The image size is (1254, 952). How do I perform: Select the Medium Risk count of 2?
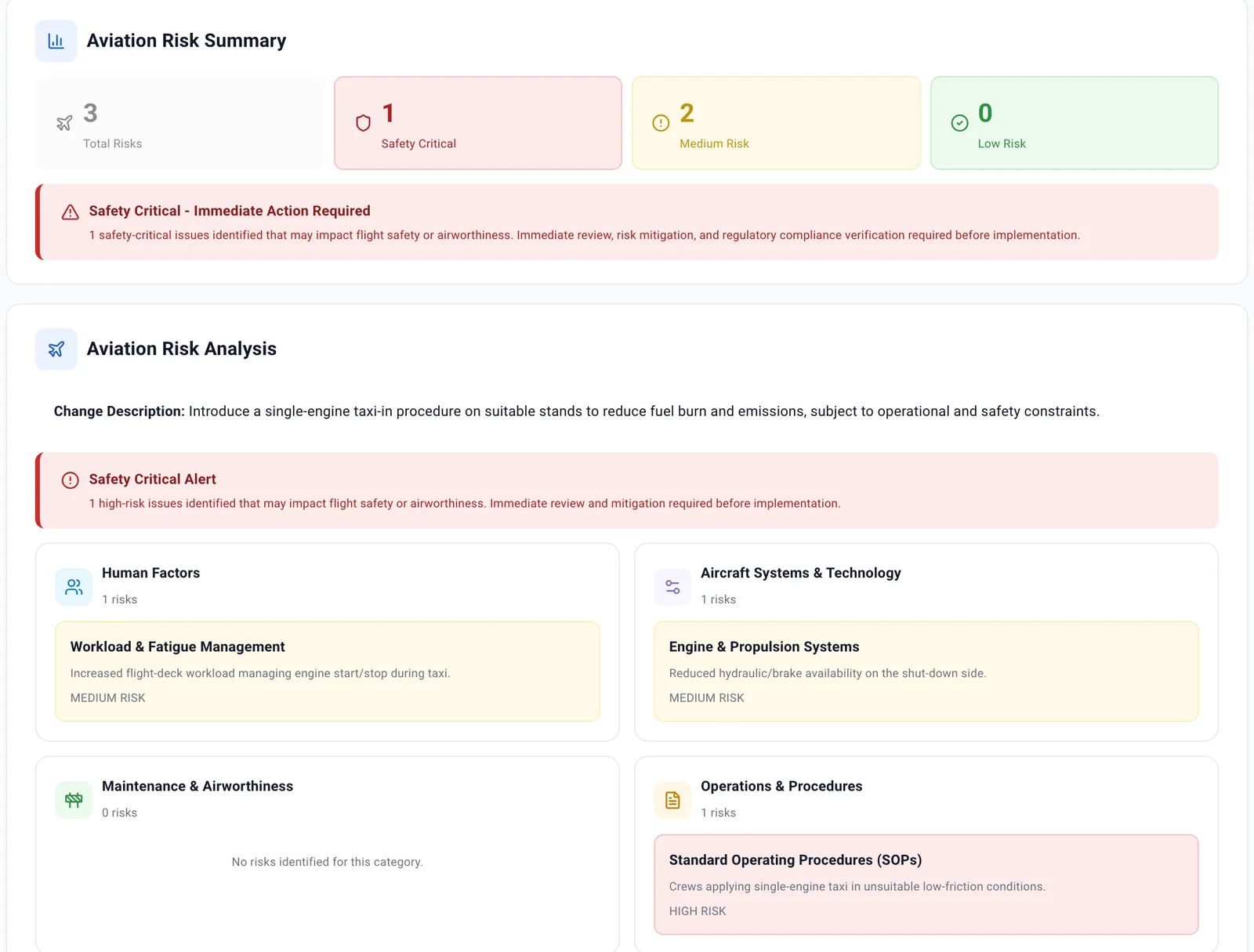click(687, 114)
